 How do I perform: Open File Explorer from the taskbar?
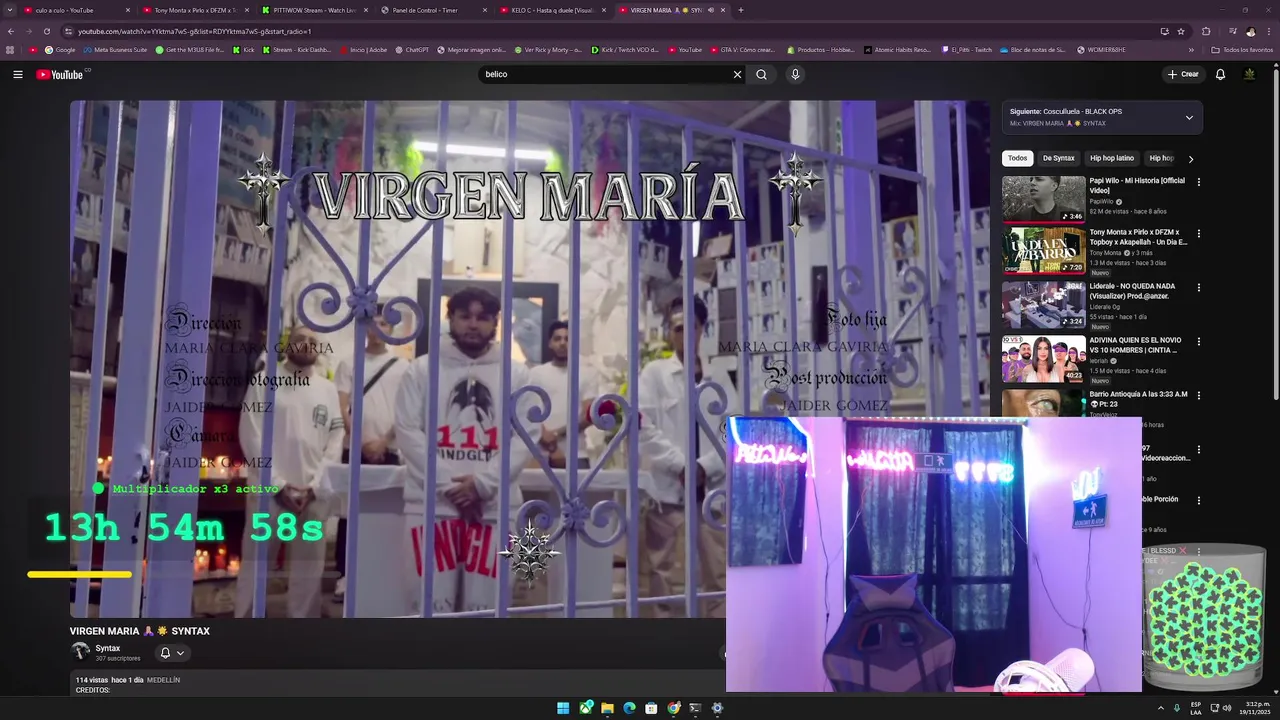[607, 708]
